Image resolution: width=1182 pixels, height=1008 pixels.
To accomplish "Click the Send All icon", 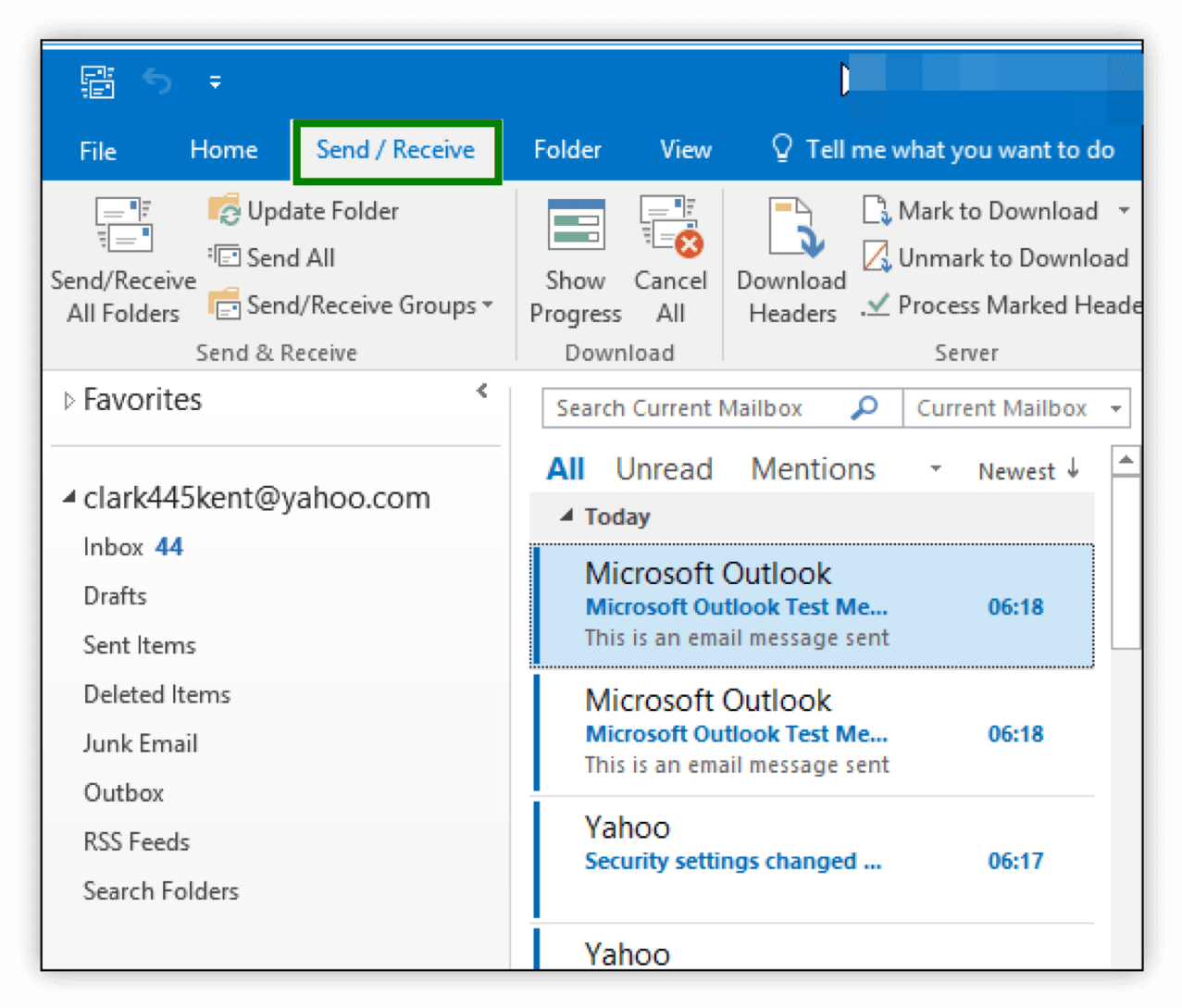I will coord(224,257).
